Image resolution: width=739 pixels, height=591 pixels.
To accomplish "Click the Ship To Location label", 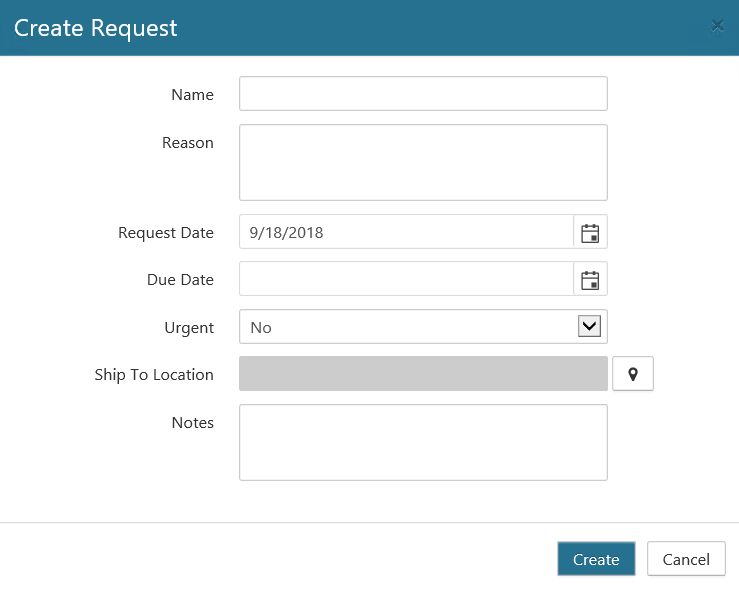I will [x=154, y=375].
